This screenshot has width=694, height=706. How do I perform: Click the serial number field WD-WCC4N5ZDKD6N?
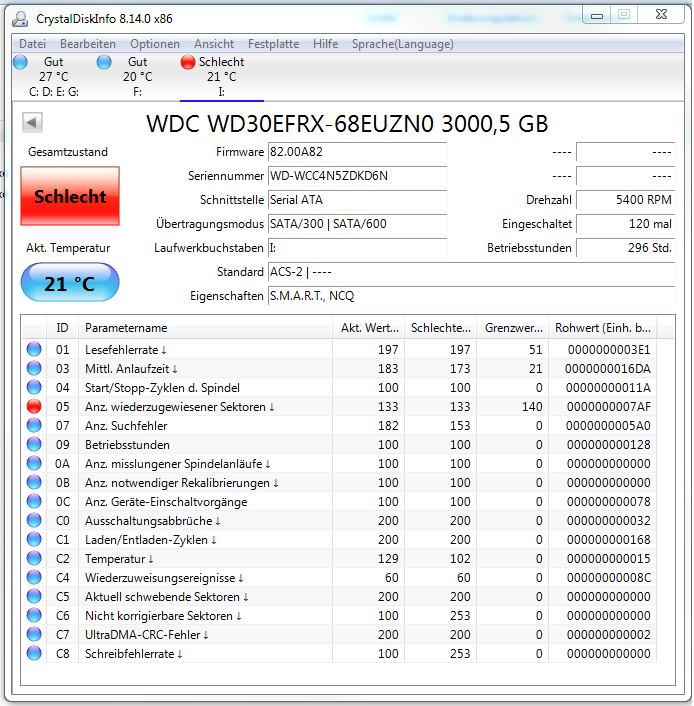pos(358,176)
